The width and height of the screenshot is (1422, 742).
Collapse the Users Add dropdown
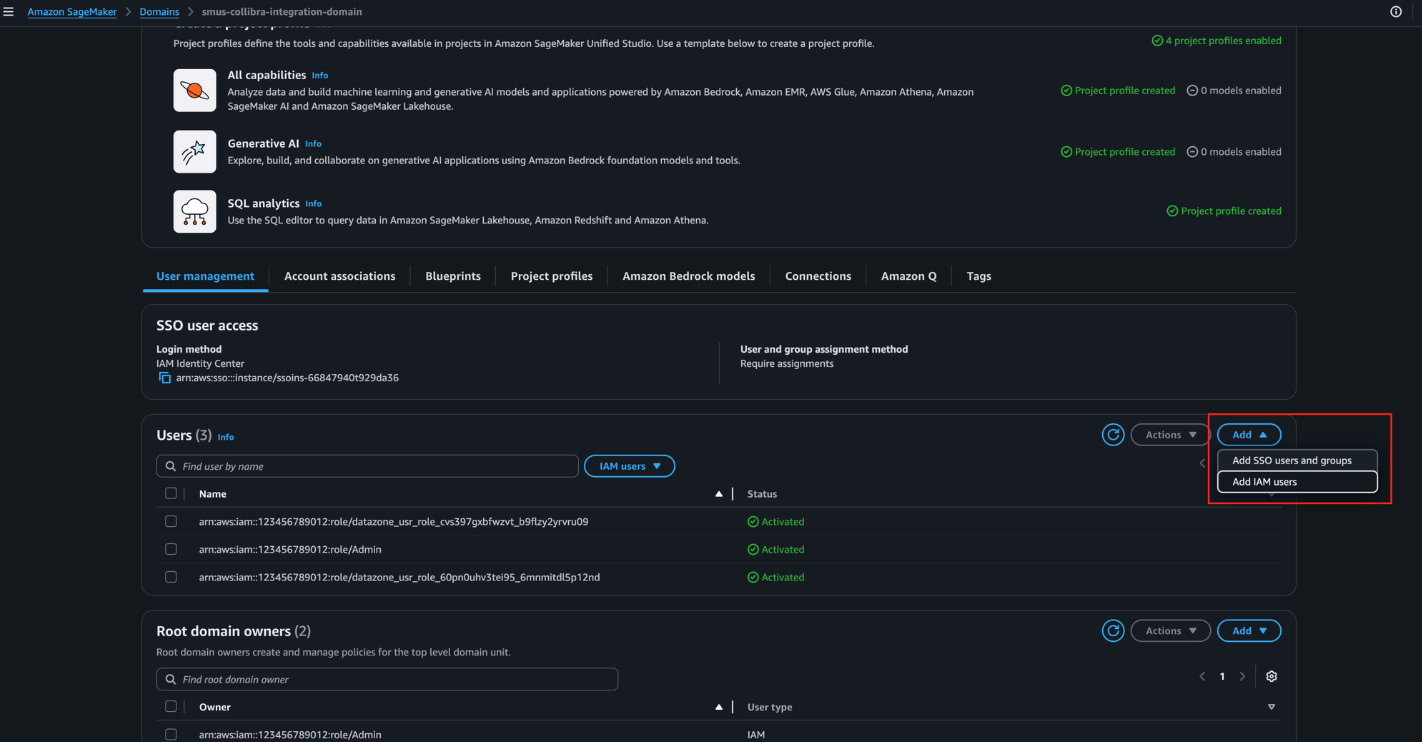click(x=1249, y=435)
